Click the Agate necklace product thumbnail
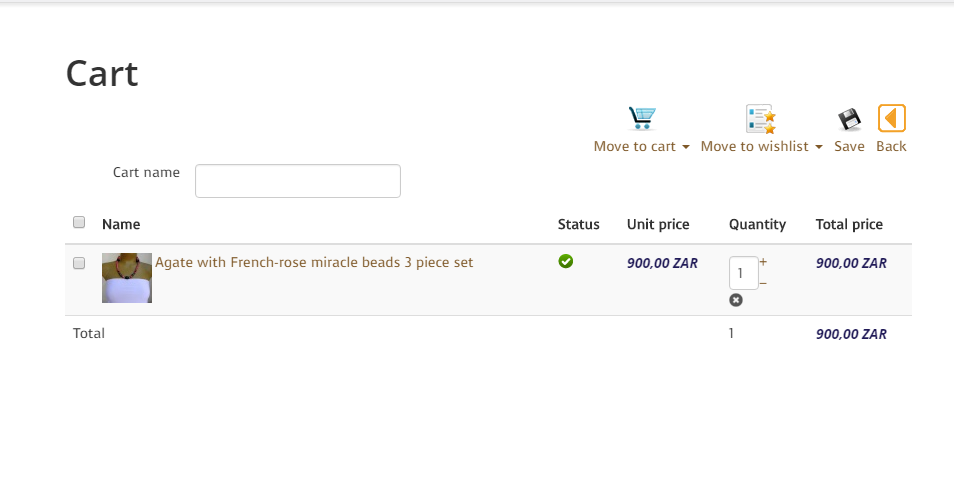The height and width of the screenshot is (477, 954). [x=127, y=278]
